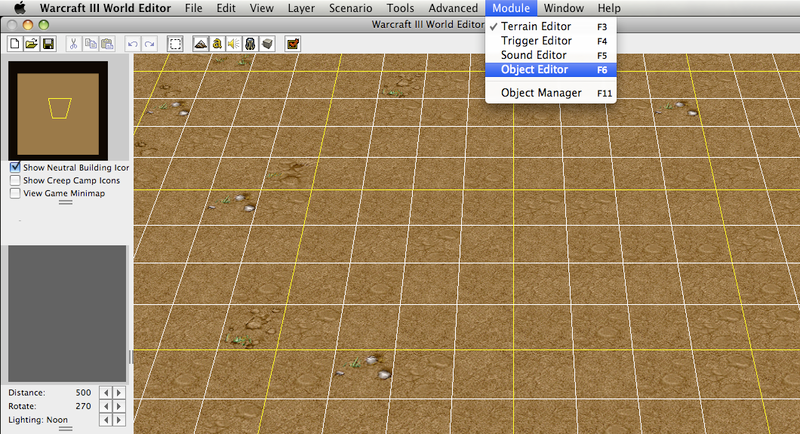Open Sound Editor via speaker icon

pyautogui.click(x=234, y=44)
